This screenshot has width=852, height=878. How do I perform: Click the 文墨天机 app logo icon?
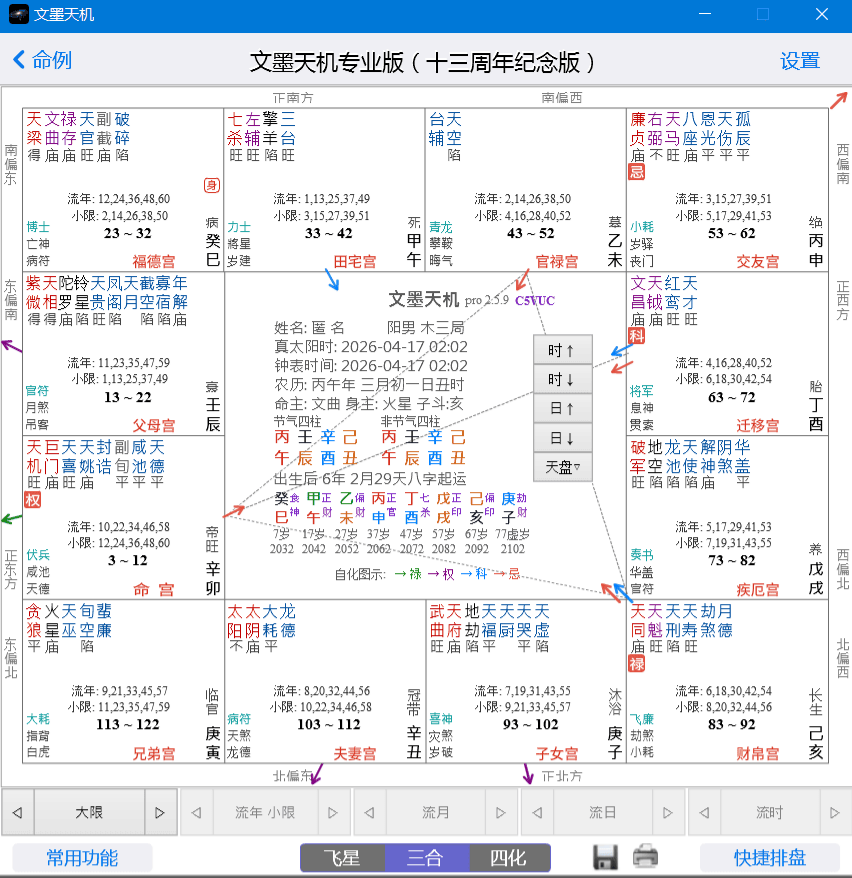pos(18,14)
